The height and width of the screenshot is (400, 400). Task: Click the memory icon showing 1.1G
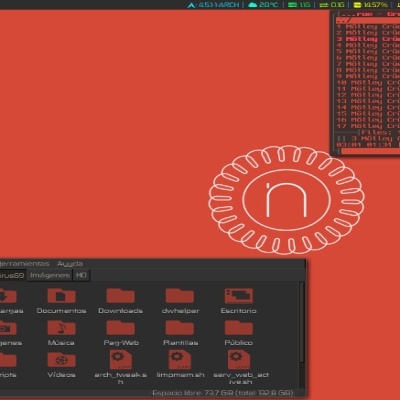coord(292,5)
